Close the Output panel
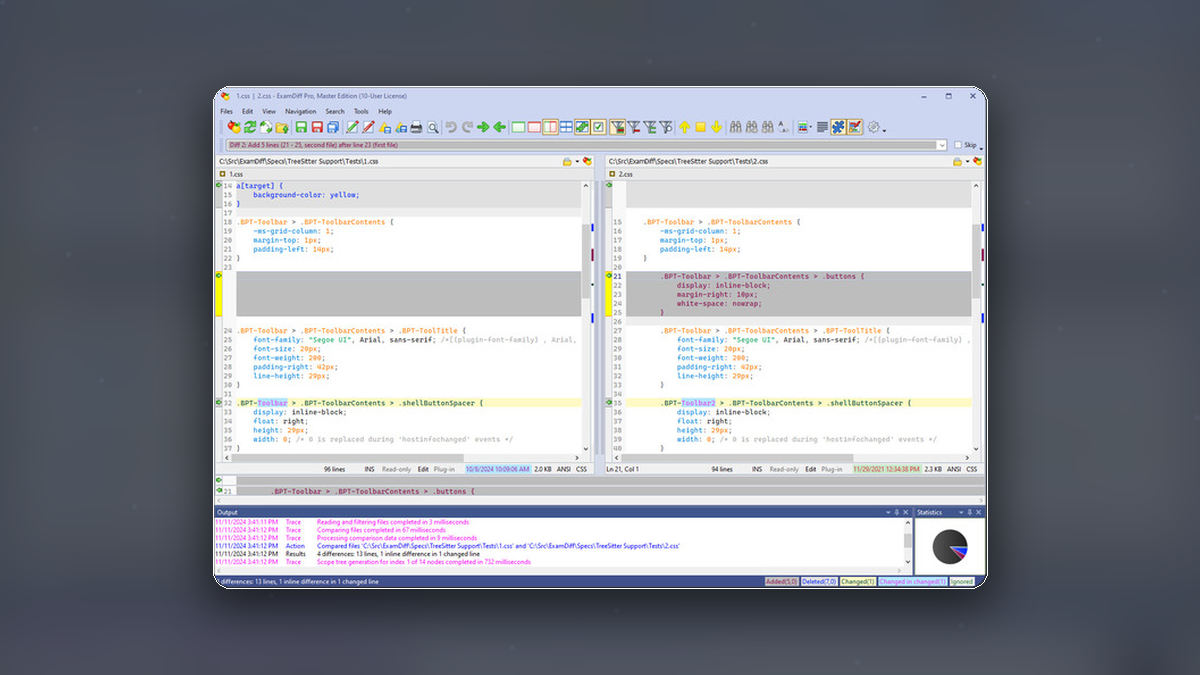 point(906,512)
